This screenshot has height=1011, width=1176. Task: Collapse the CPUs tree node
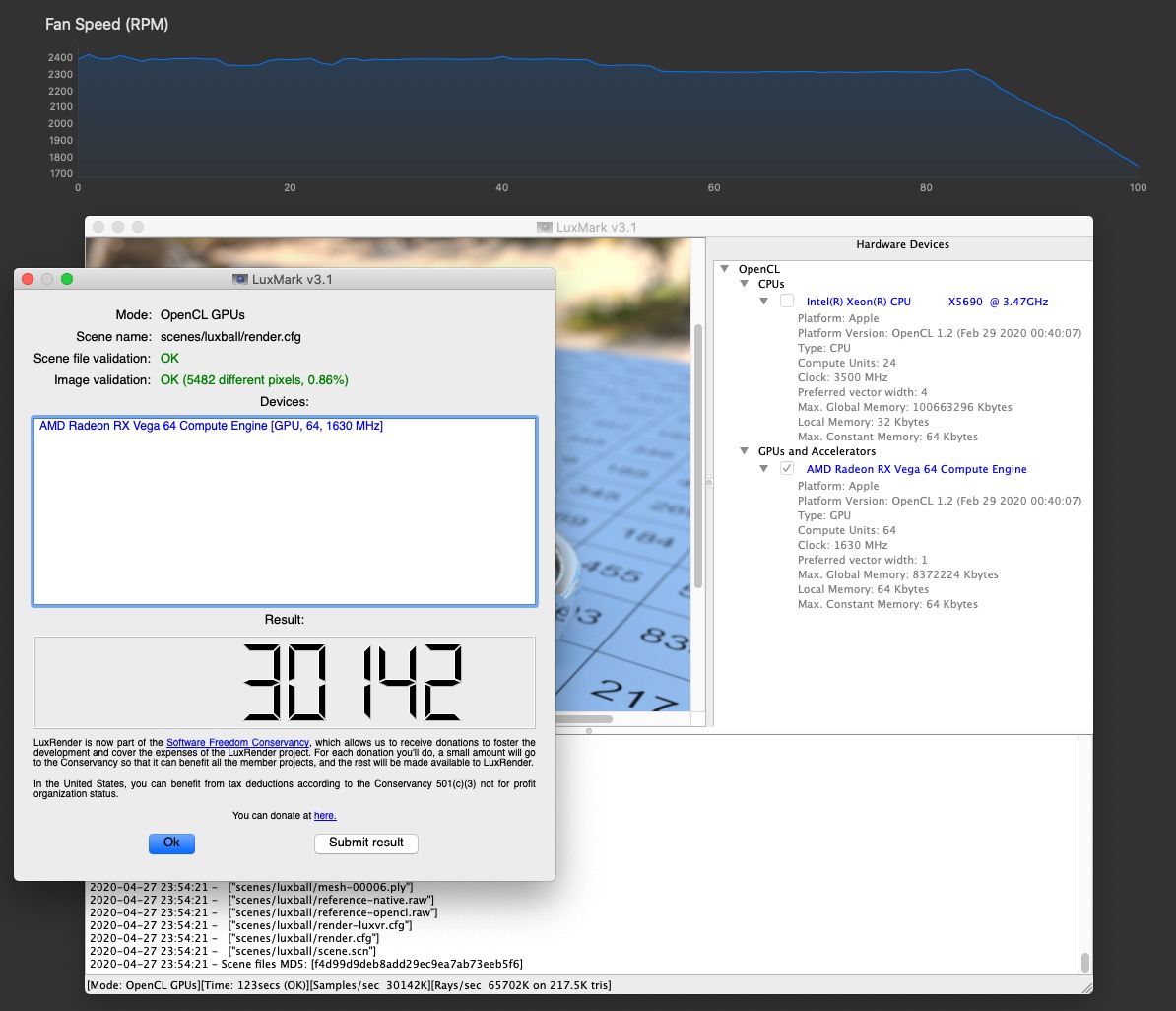pyautogui.click(x=744, y=284)
